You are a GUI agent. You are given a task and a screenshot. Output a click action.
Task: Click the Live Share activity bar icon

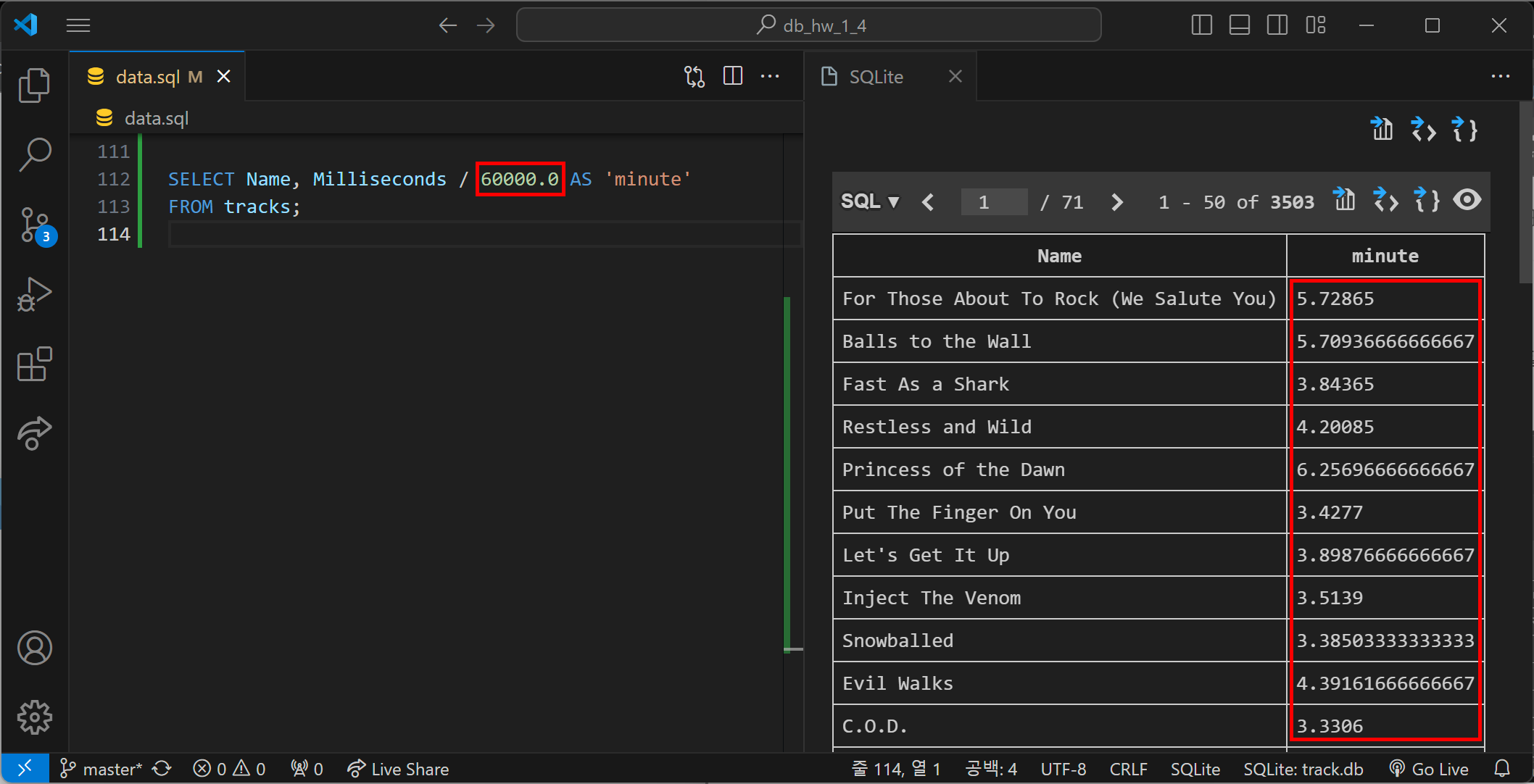[34, 433]
